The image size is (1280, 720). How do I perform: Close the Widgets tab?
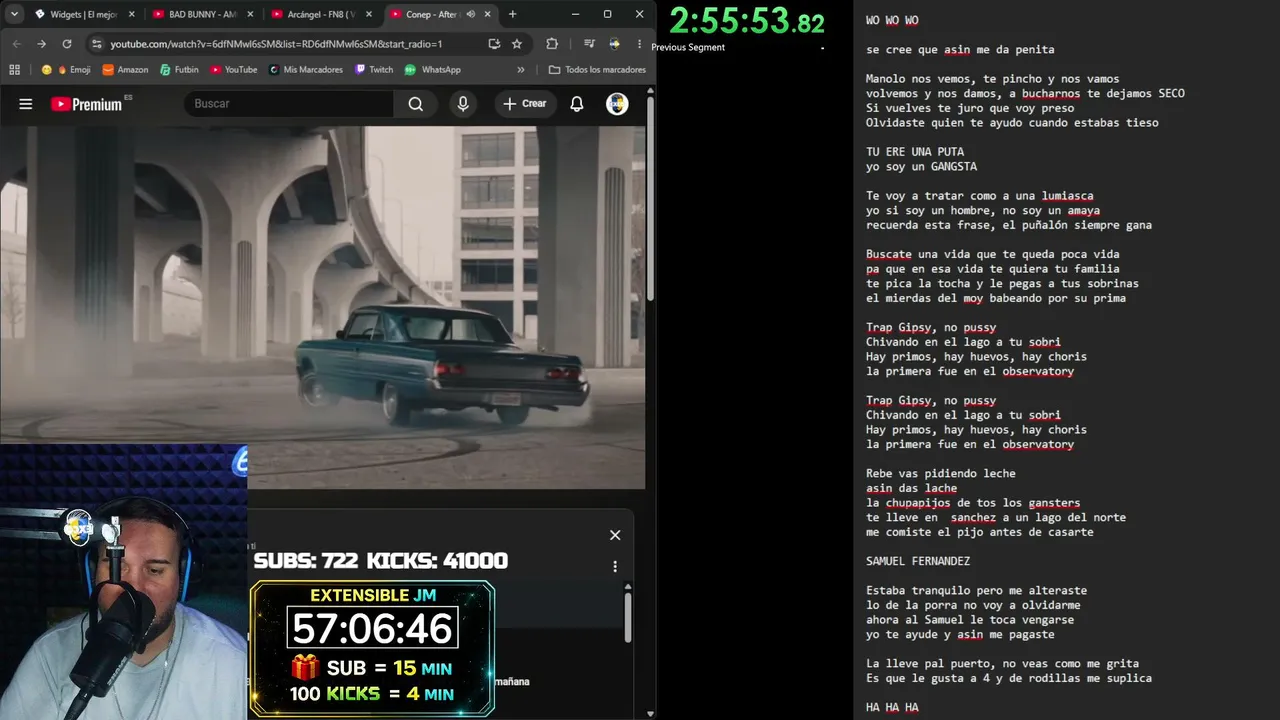coord(131,14)
